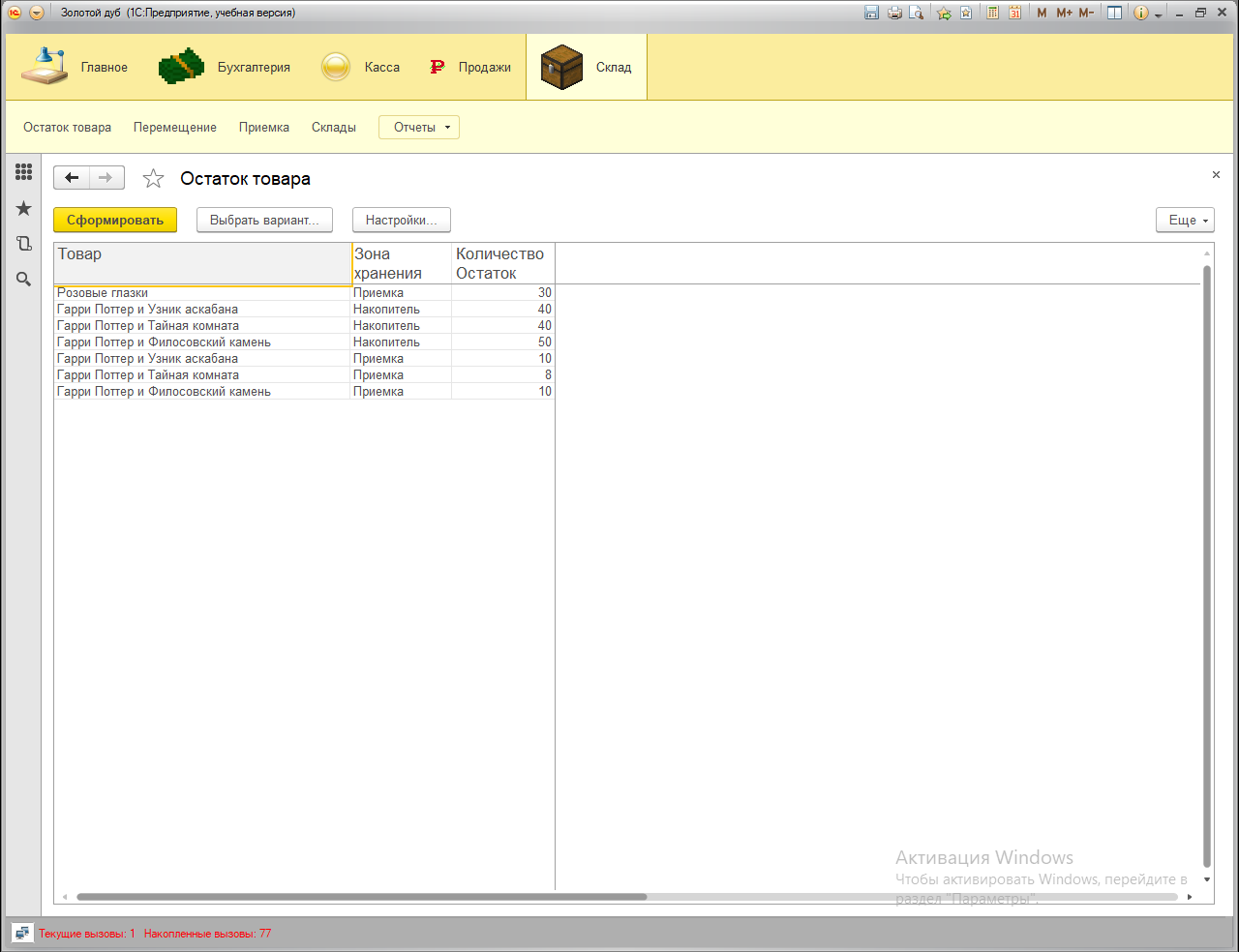
Task: Open the Calculator icon
Action: point(992,13)
